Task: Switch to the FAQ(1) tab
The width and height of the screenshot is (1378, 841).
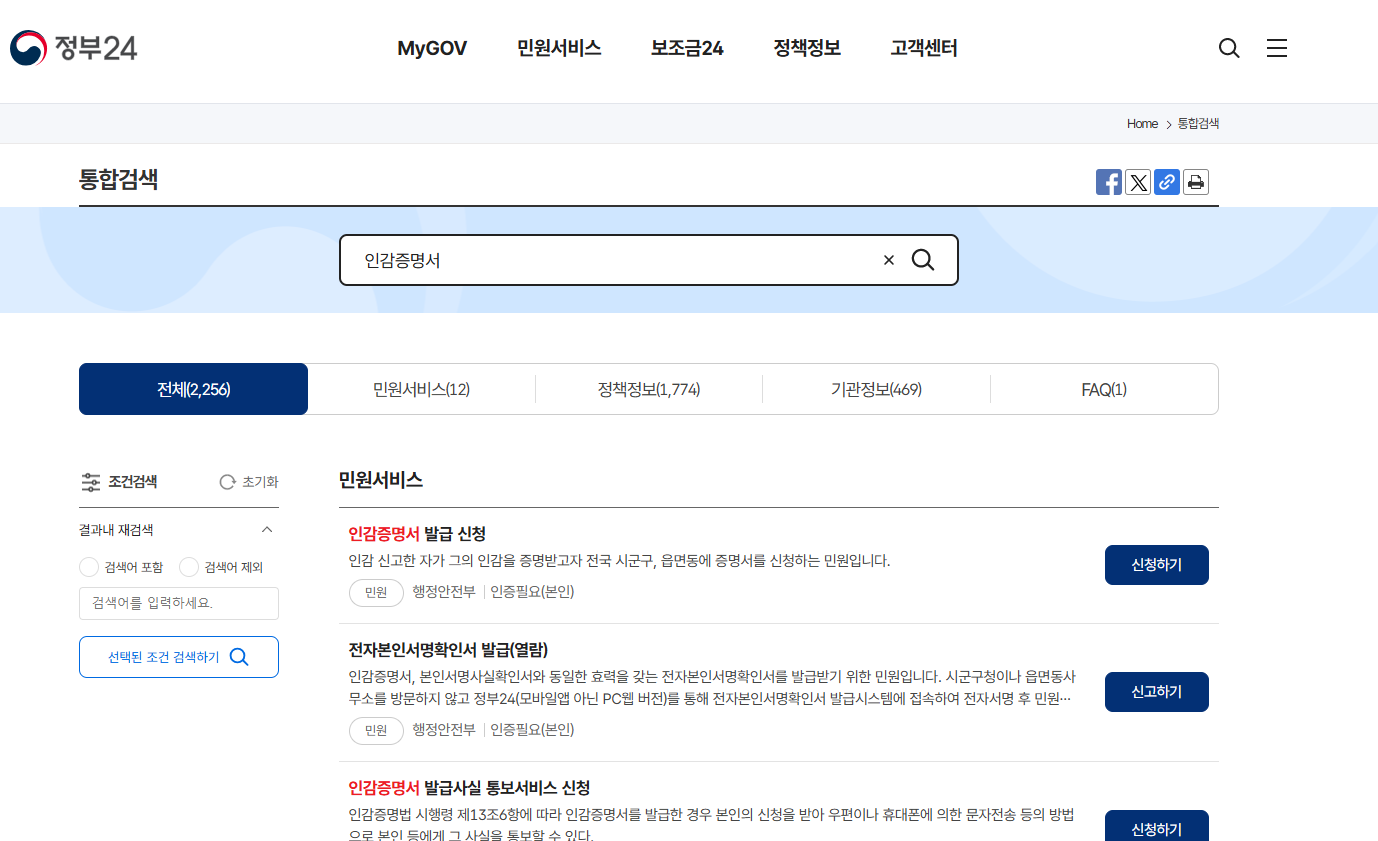Action: point(1104,389)
